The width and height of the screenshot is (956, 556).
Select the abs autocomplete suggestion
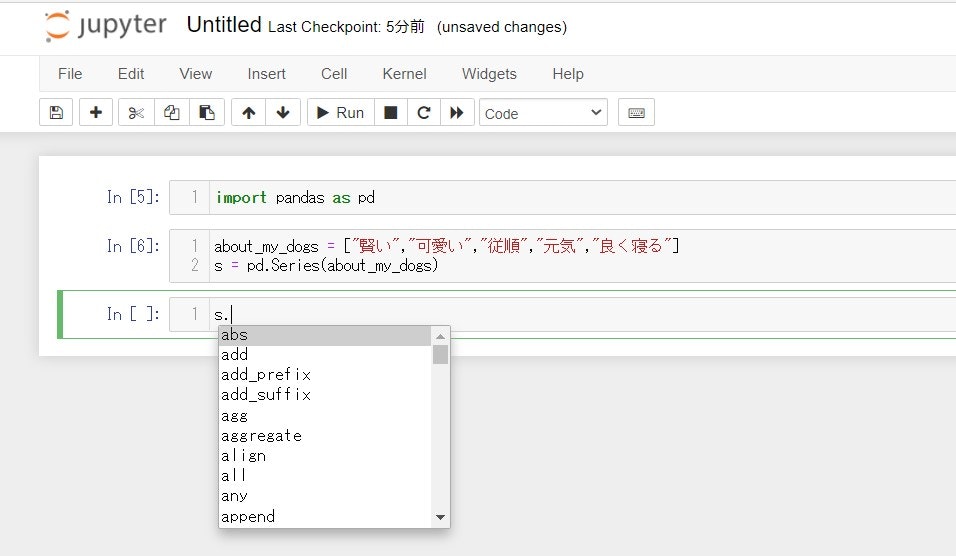tap(325, 335)
